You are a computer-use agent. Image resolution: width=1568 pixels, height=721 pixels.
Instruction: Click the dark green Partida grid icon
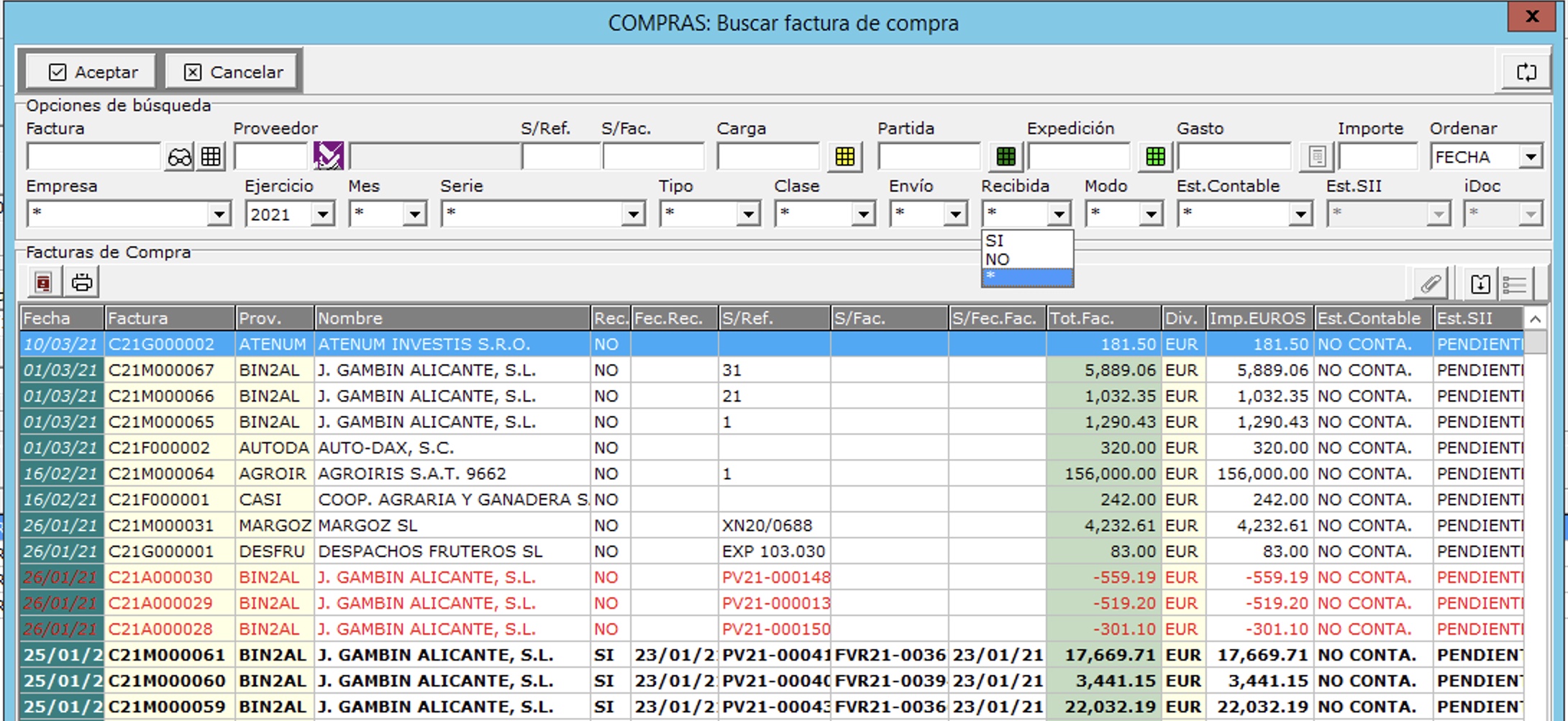1006,157
